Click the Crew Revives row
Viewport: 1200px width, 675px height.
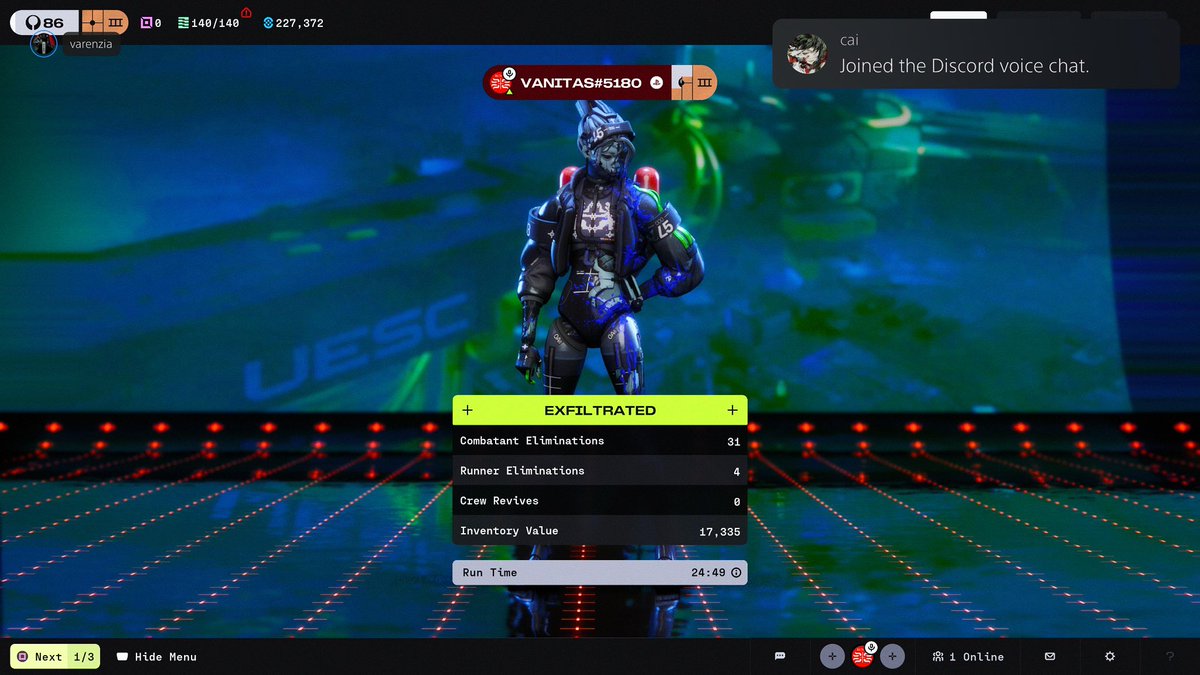click(x=600, y=501)
